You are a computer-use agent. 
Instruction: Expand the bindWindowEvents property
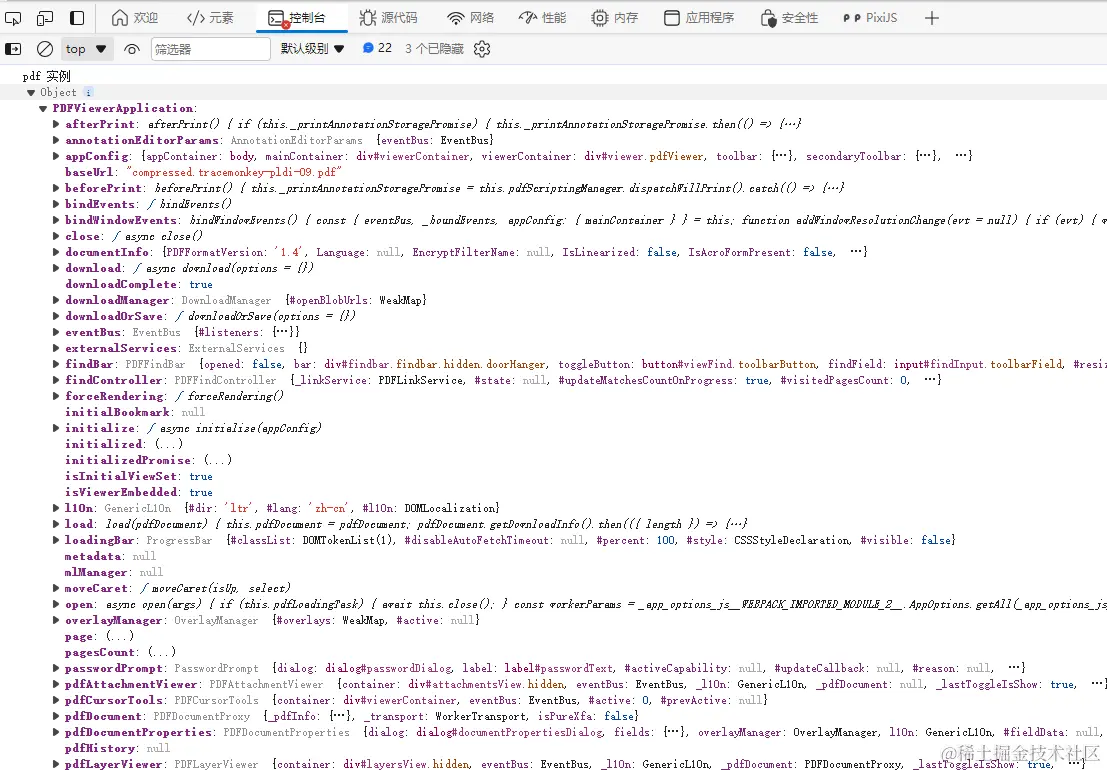pyautogui.click(x=56, y=220)
